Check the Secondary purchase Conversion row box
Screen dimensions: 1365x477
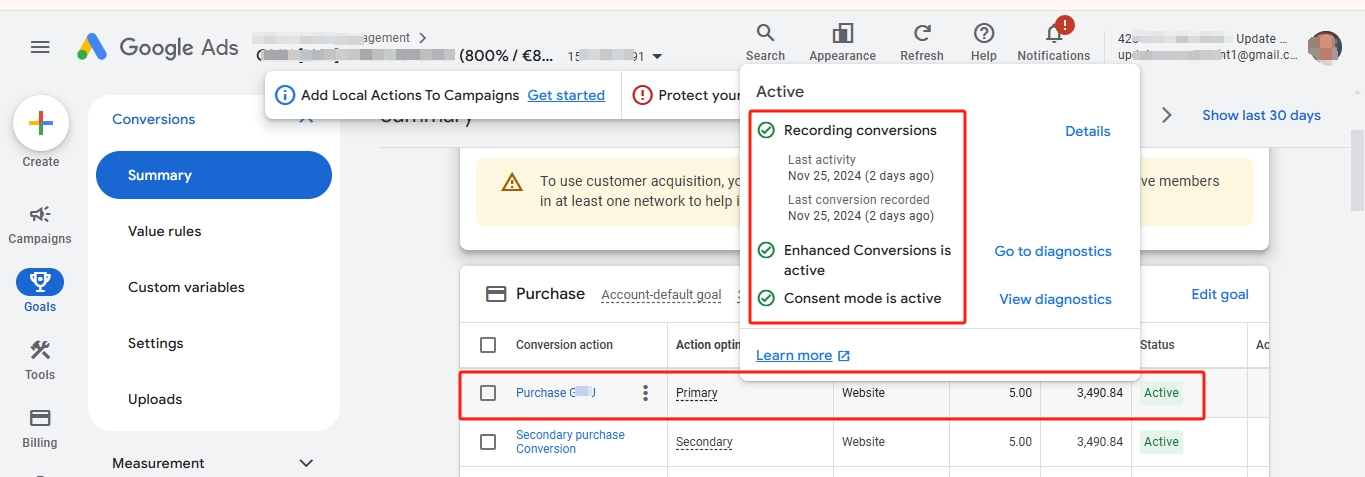[x=488, y=442]
